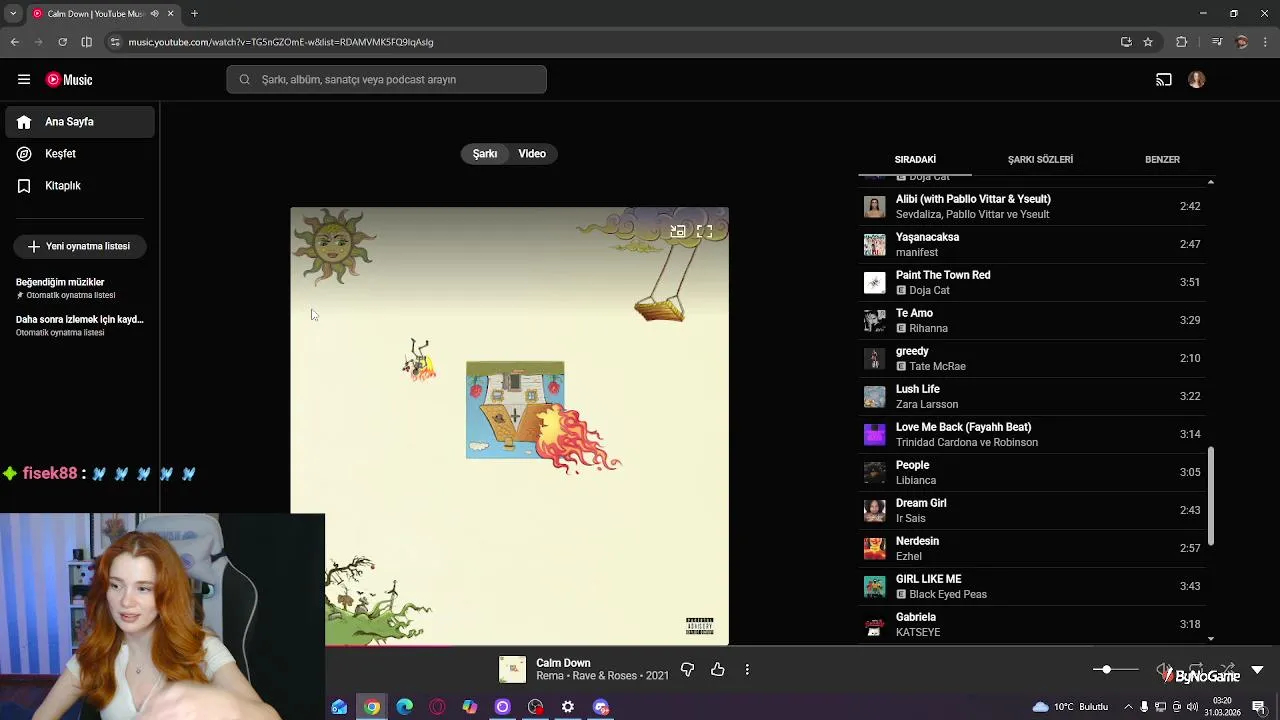Open the SIRADAKİ tab
Image resolution: width=1280 pixels, height=720 pixels.
coord(915,160)
